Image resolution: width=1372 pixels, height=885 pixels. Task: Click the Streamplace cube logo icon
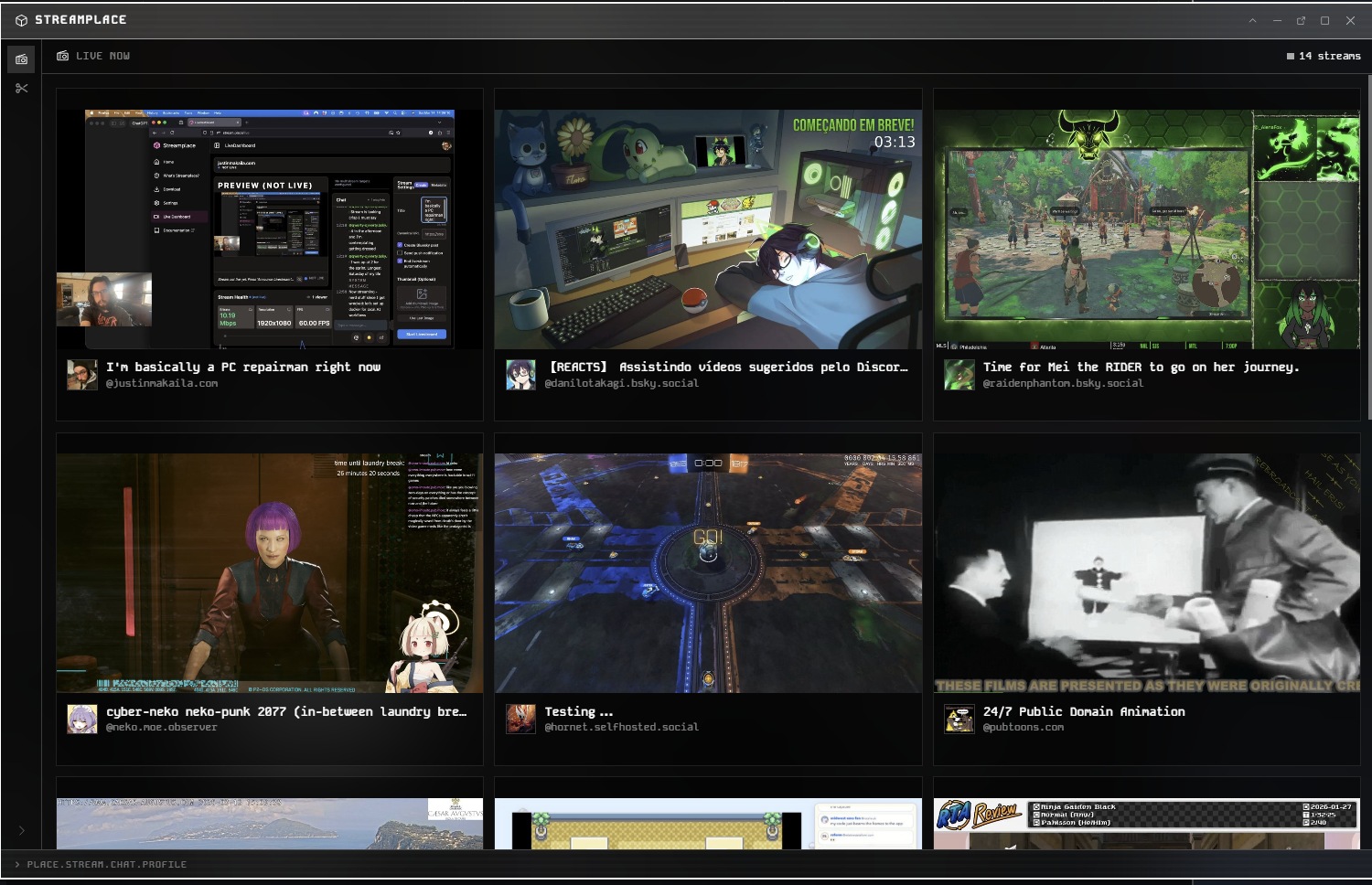pos(21,20)
